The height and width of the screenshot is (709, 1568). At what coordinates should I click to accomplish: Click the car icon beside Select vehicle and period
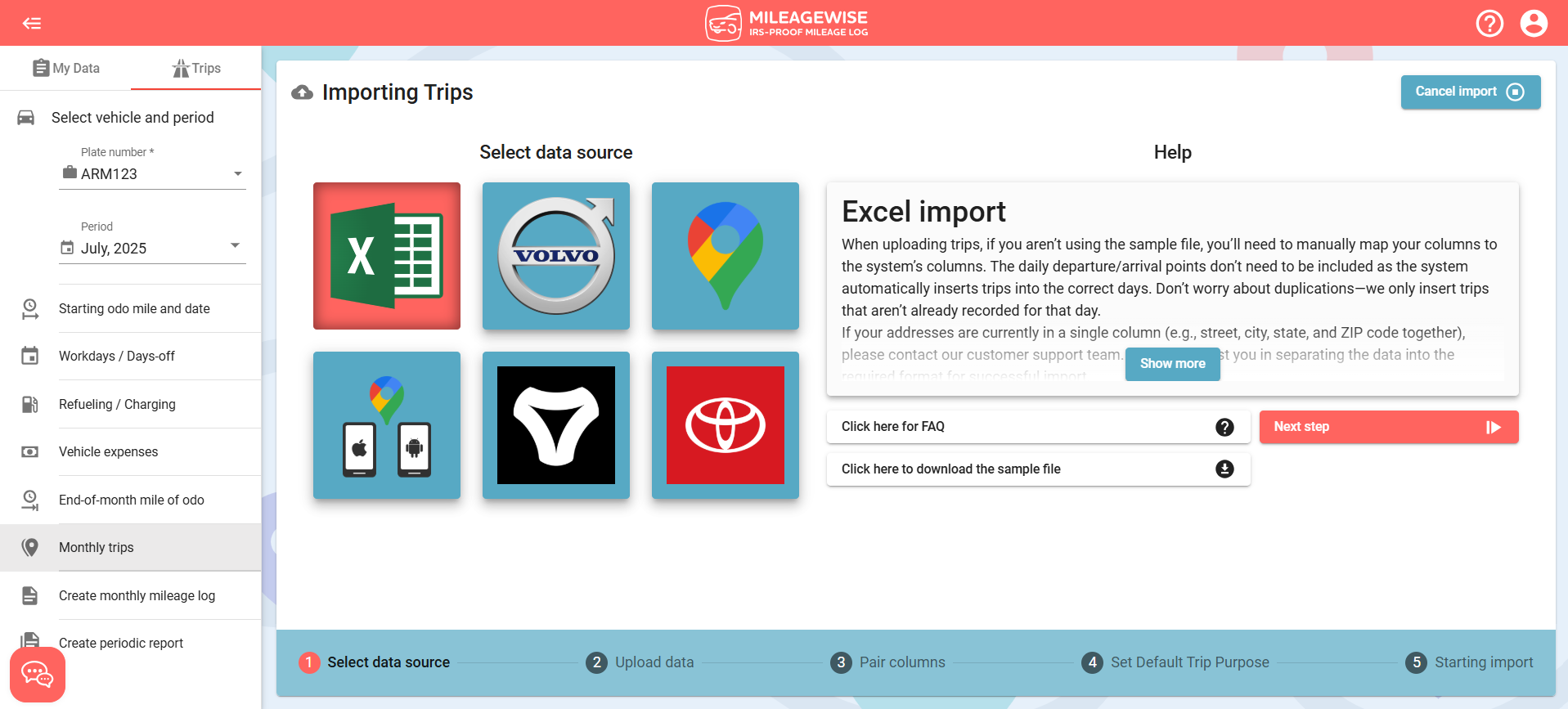point(26,118)
